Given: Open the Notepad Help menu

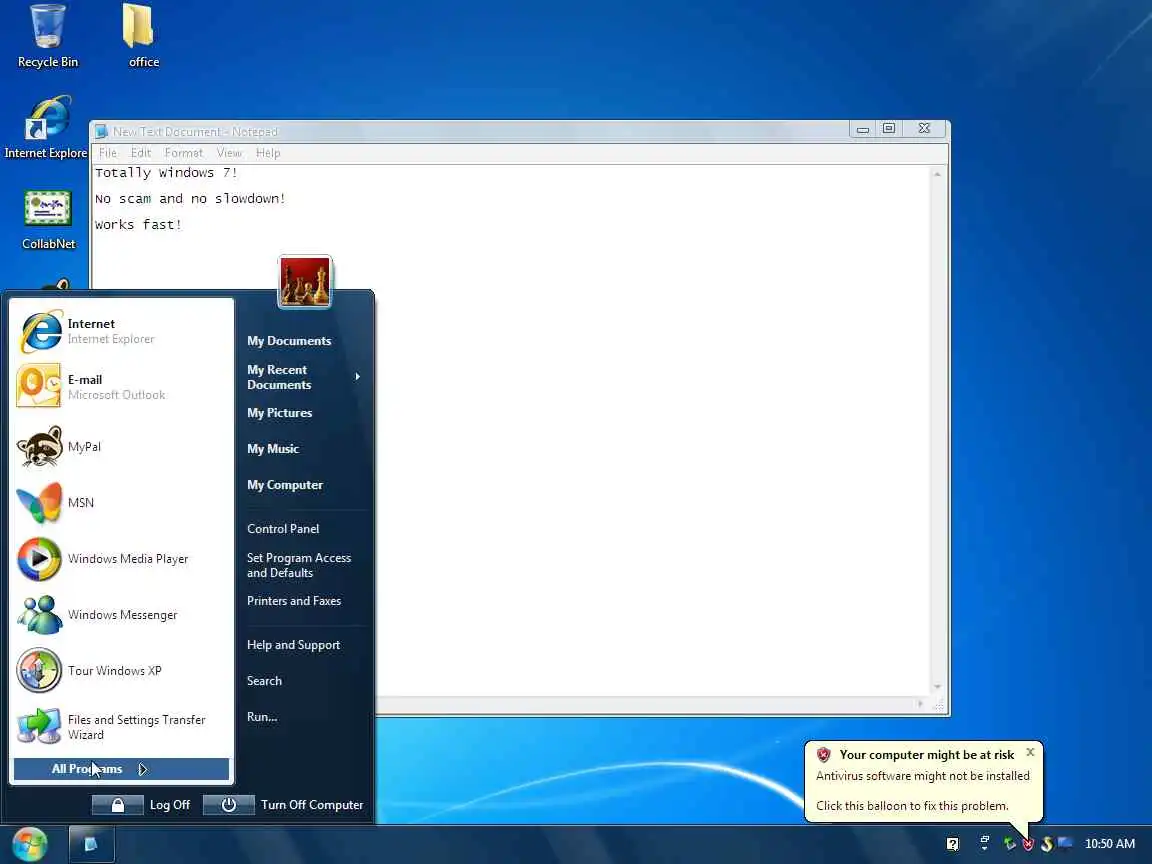Looking at the screenshot, I should click(x=268, y=153).
